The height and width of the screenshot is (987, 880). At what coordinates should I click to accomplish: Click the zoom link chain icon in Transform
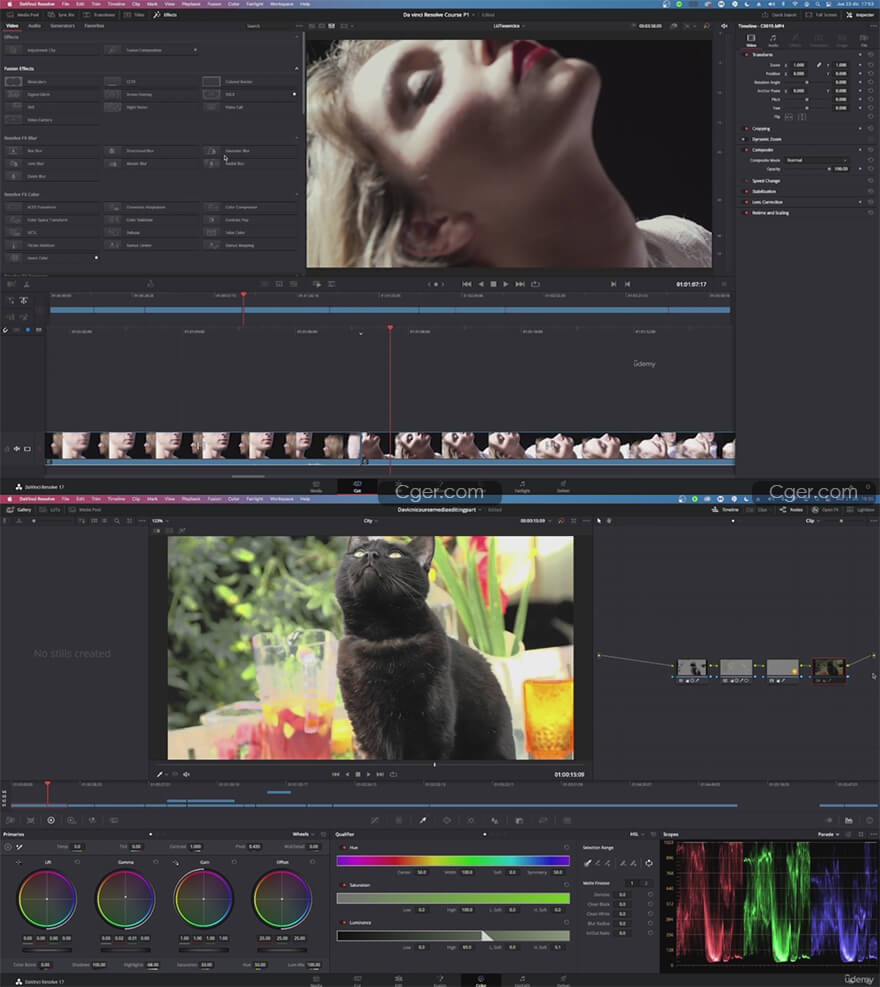(819, 65)
